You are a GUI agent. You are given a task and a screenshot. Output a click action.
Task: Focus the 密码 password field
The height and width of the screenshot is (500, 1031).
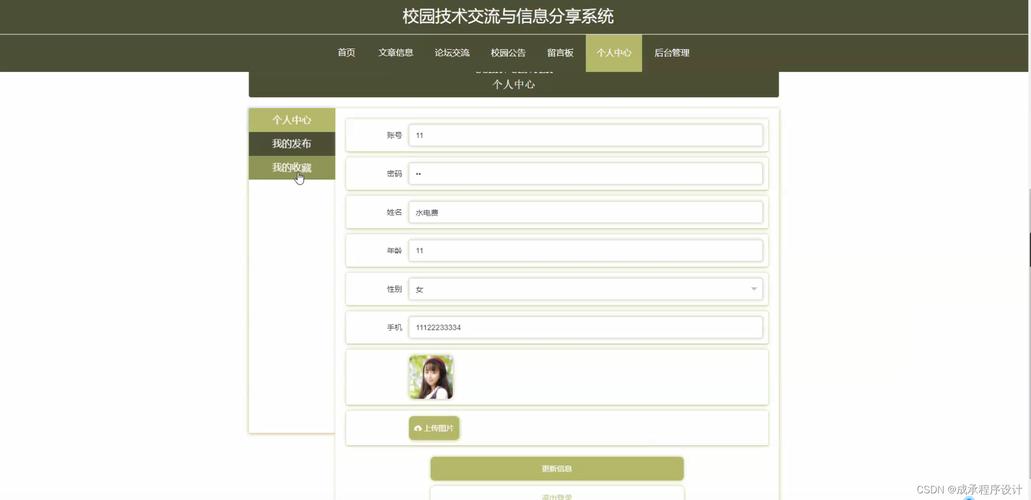click(585, 174)
